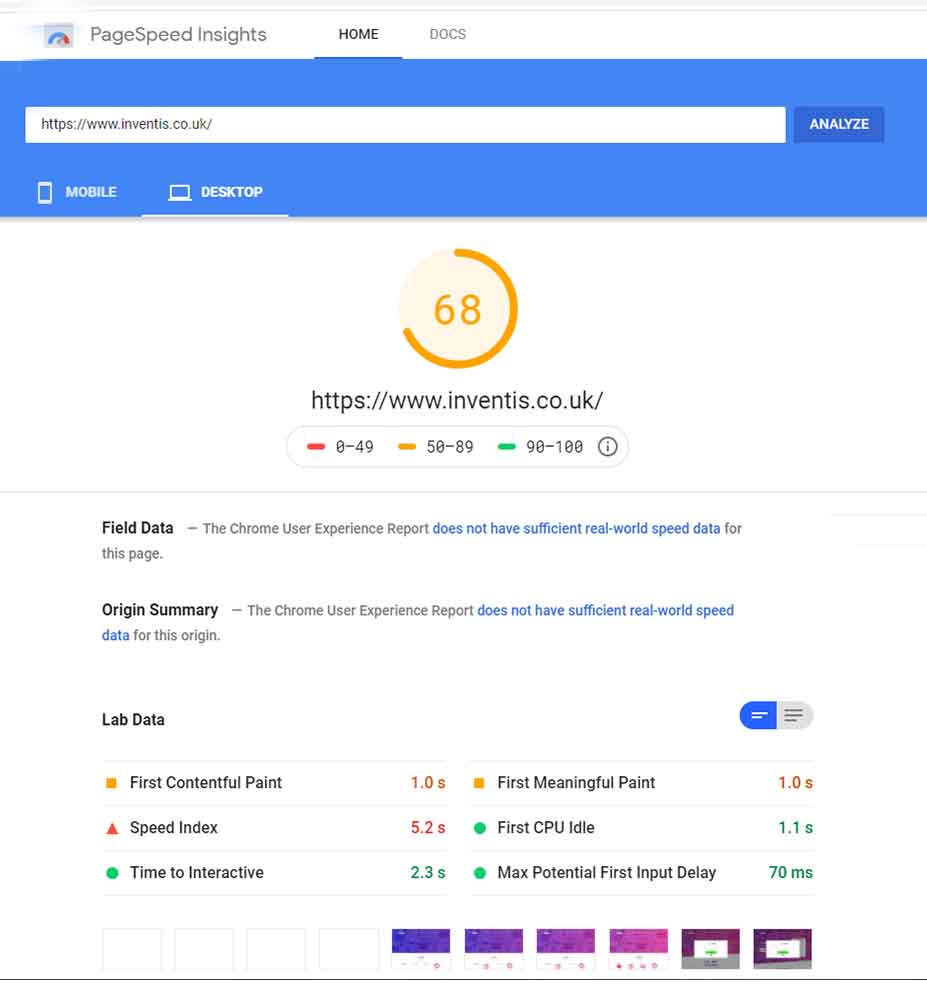Screen dimensions: 927x990
Task: Click orange square beside First Contentful Paint
Action: [x=111, y=783]
